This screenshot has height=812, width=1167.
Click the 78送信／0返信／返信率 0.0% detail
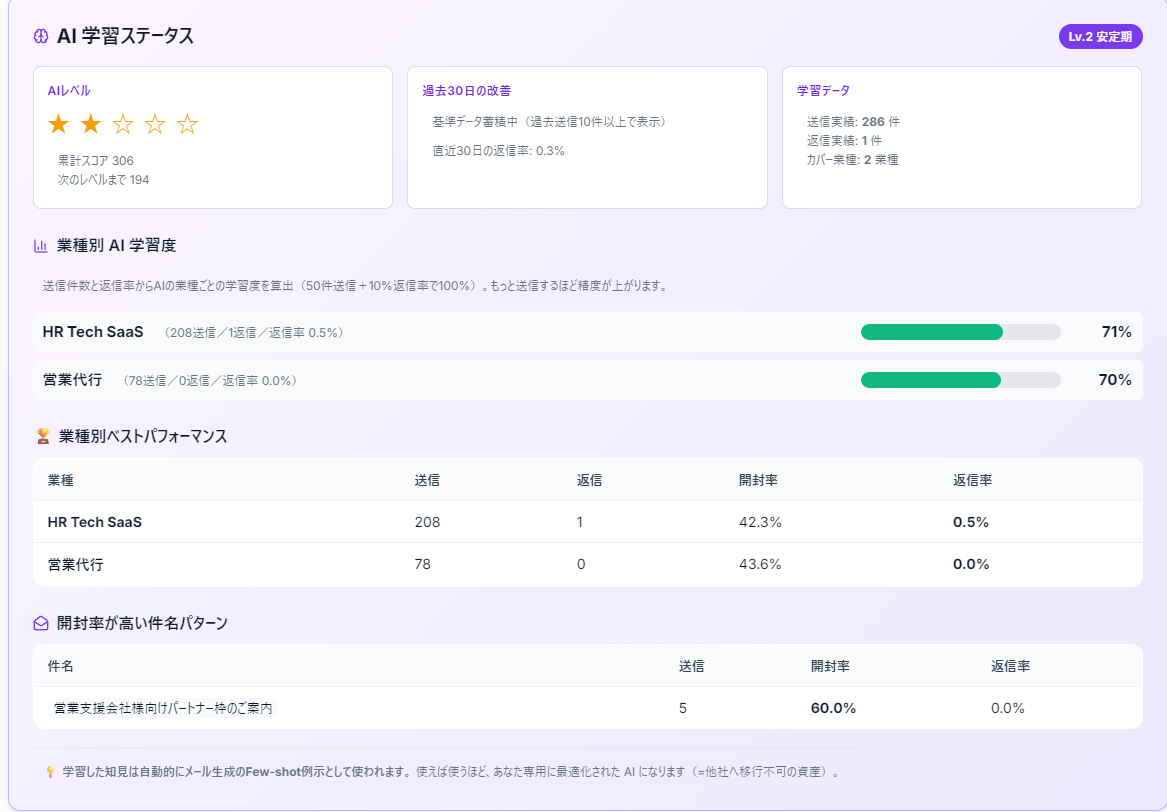(x=211, y=381)
